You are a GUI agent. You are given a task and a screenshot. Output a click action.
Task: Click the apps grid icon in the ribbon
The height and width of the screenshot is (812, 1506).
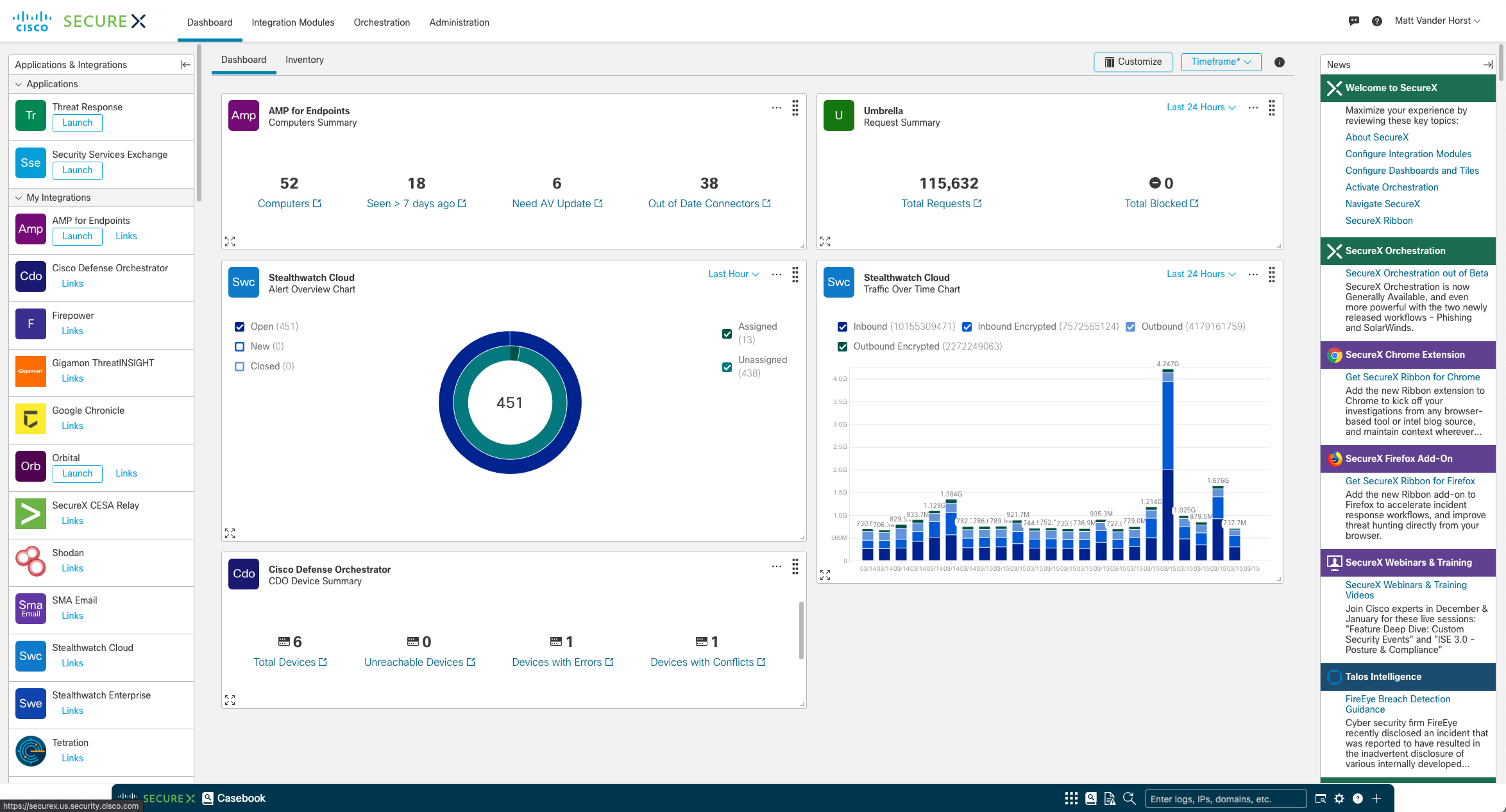tap(1071, 799)
